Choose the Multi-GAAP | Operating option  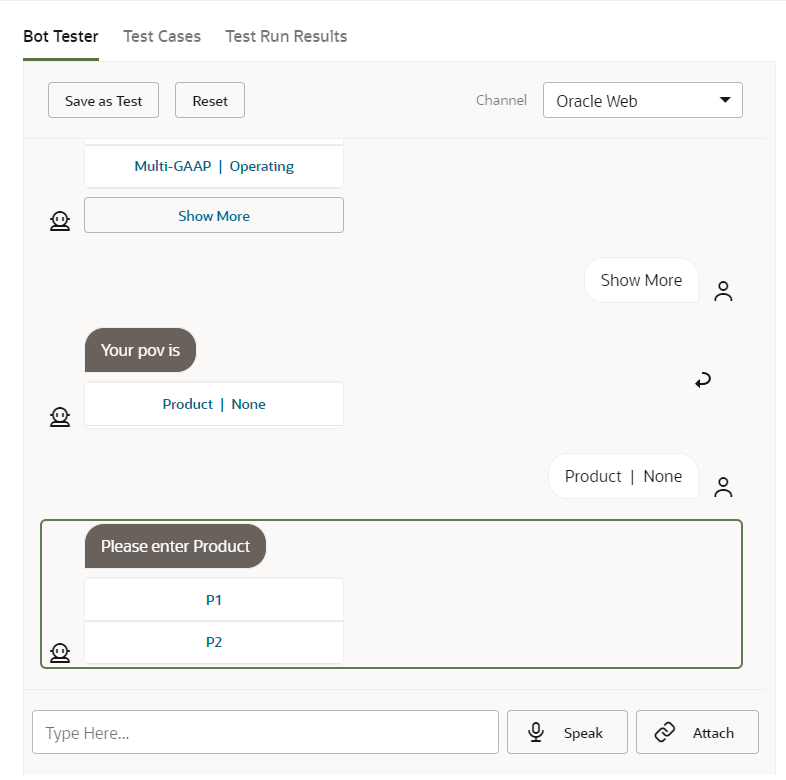pos(214,167)
